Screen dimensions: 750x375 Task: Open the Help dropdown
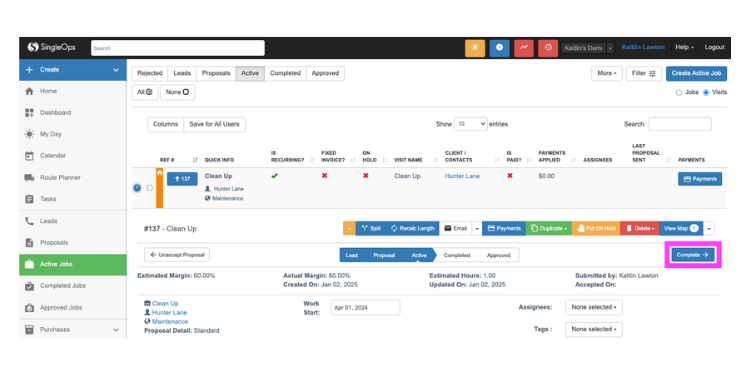(685, 47)
